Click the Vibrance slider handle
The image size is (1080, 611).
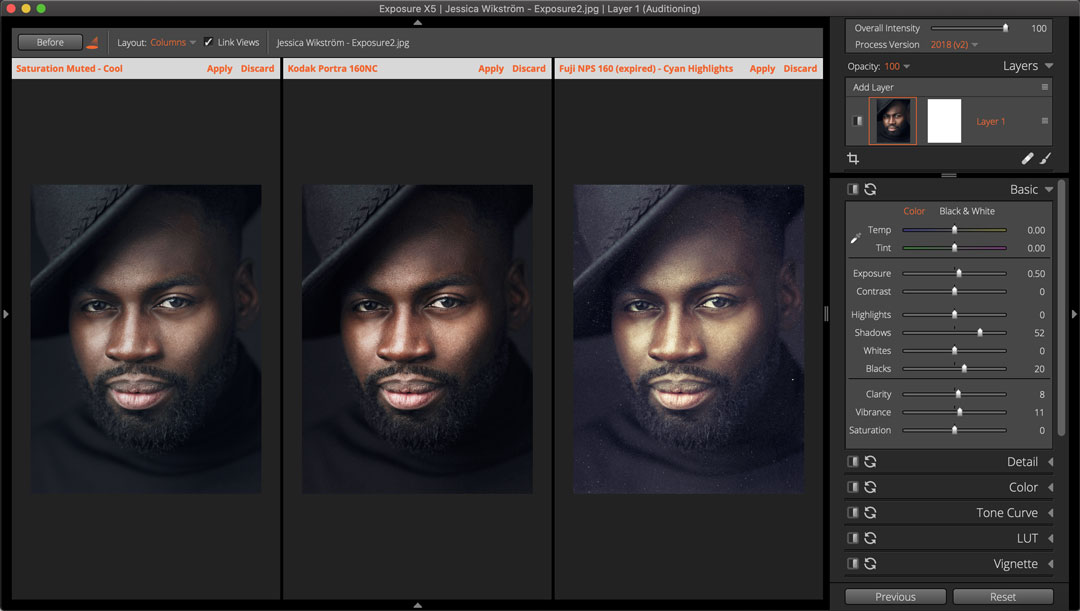point(959,412)
